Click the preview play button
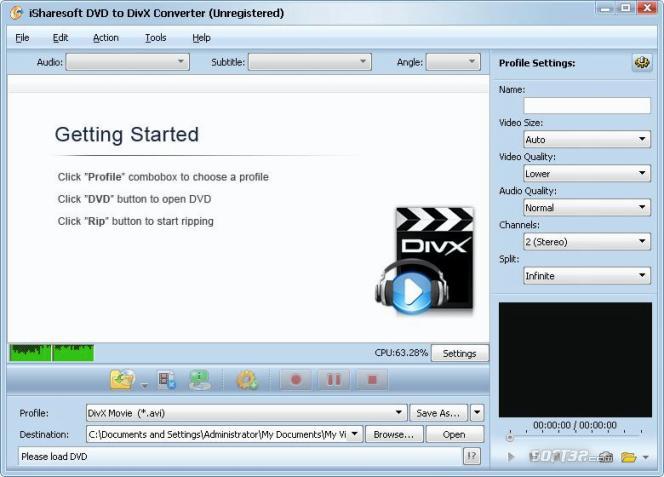This screenshot has height=477, width=664. coord(511,457)
